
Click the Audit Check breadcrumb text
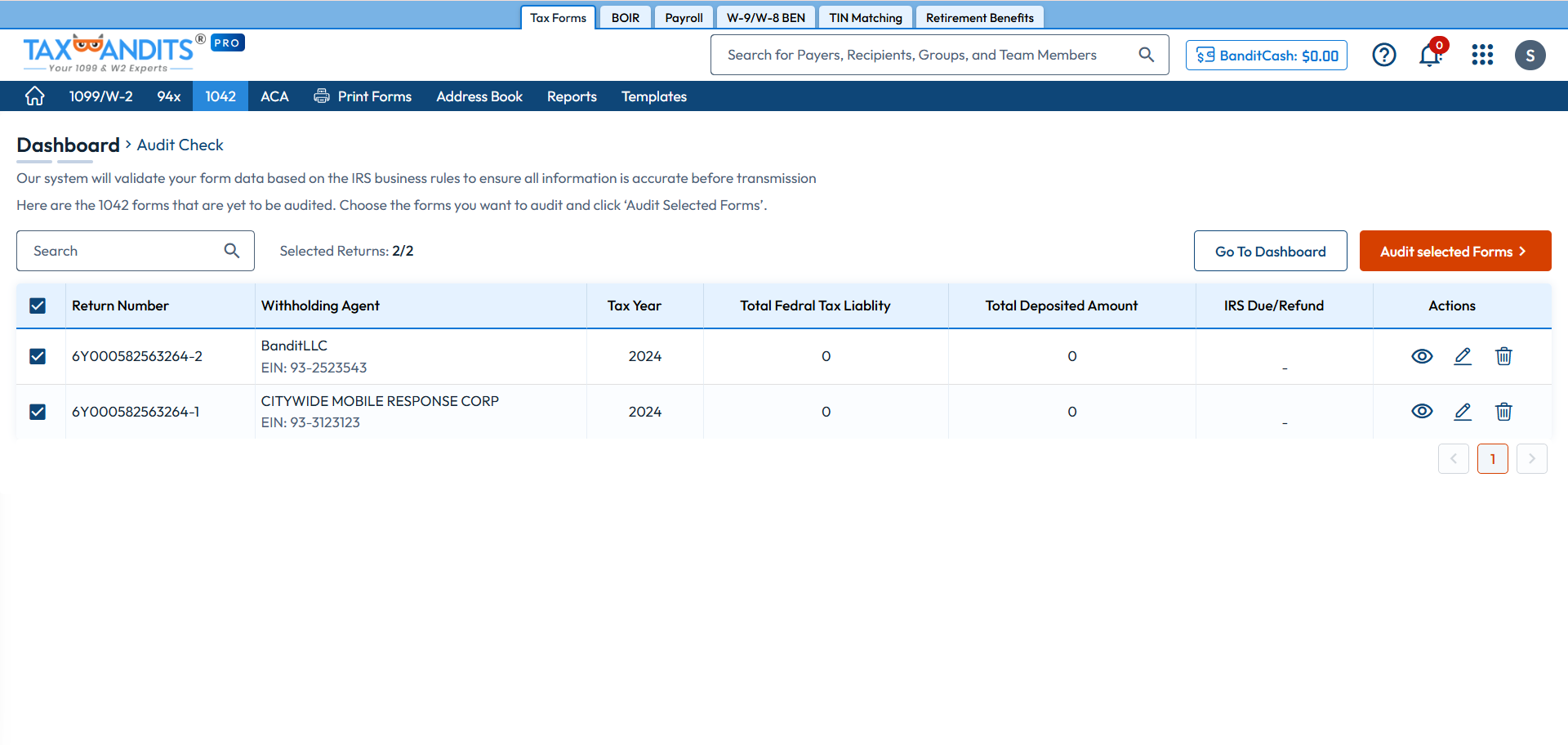[x=180, y=145]
